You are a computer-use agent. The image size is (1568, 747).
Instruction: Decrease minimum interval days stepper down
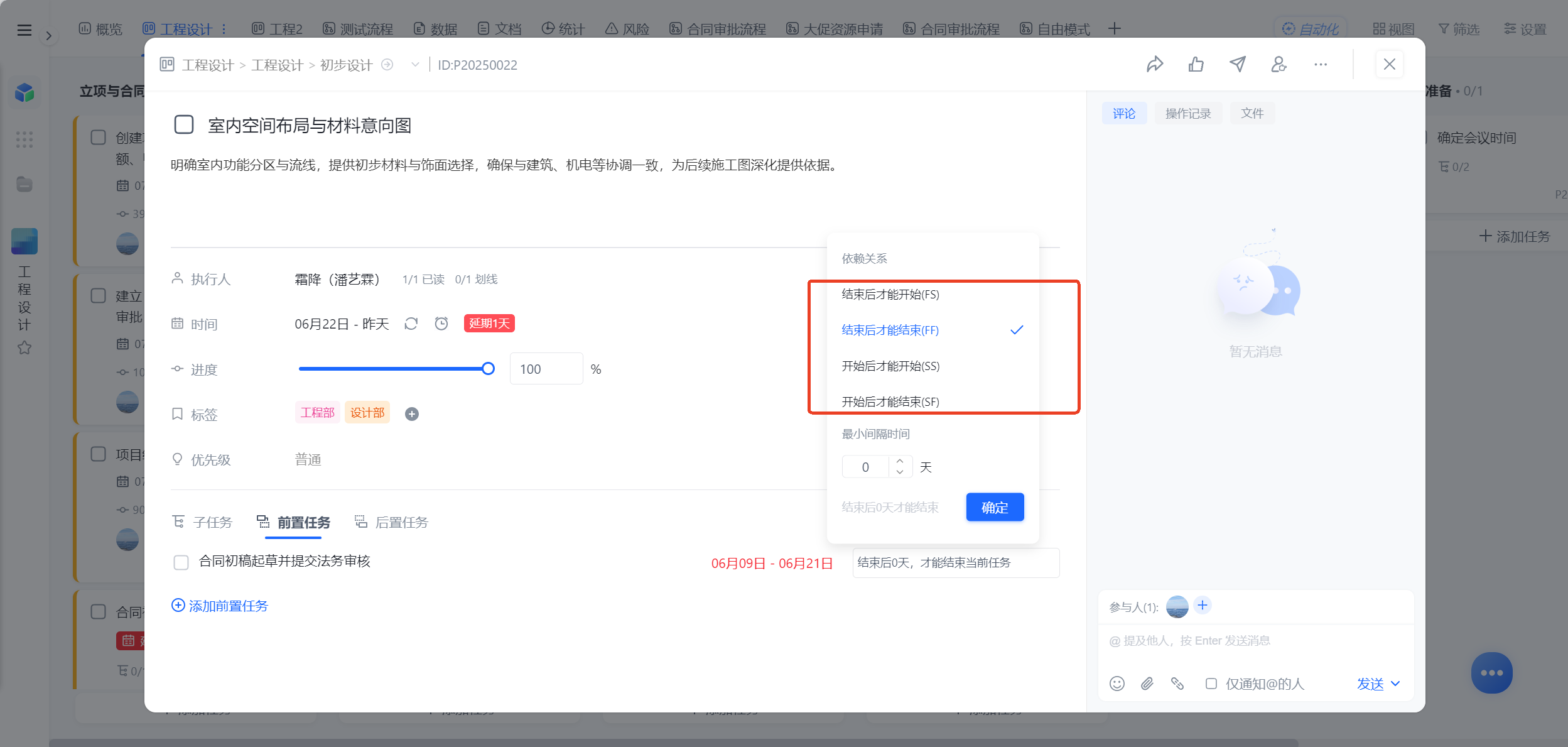click(900, 472)
